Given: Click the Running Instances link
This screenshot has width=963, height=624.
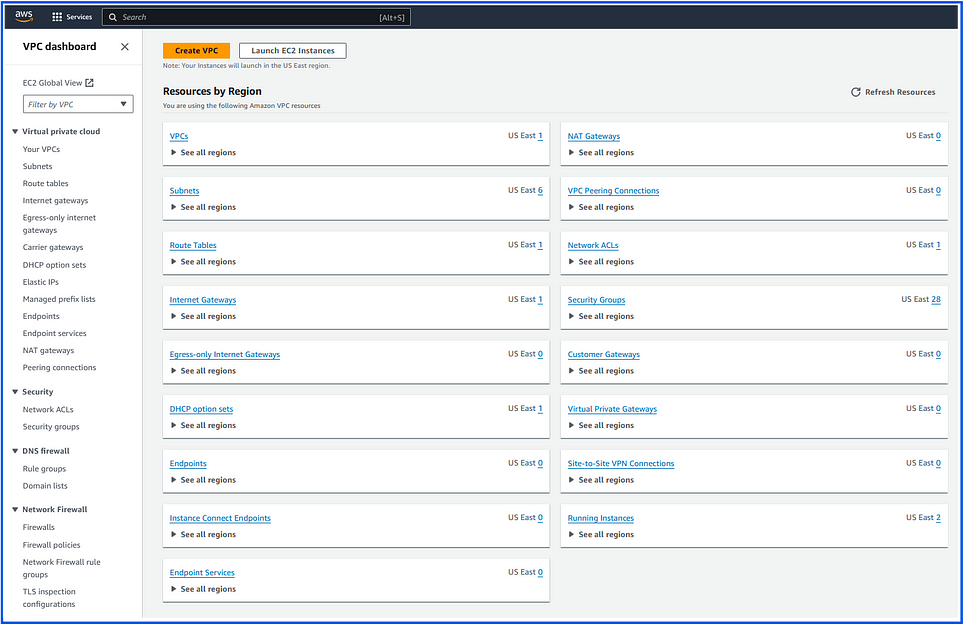Looking at the screenshot, I should point(601,518).
